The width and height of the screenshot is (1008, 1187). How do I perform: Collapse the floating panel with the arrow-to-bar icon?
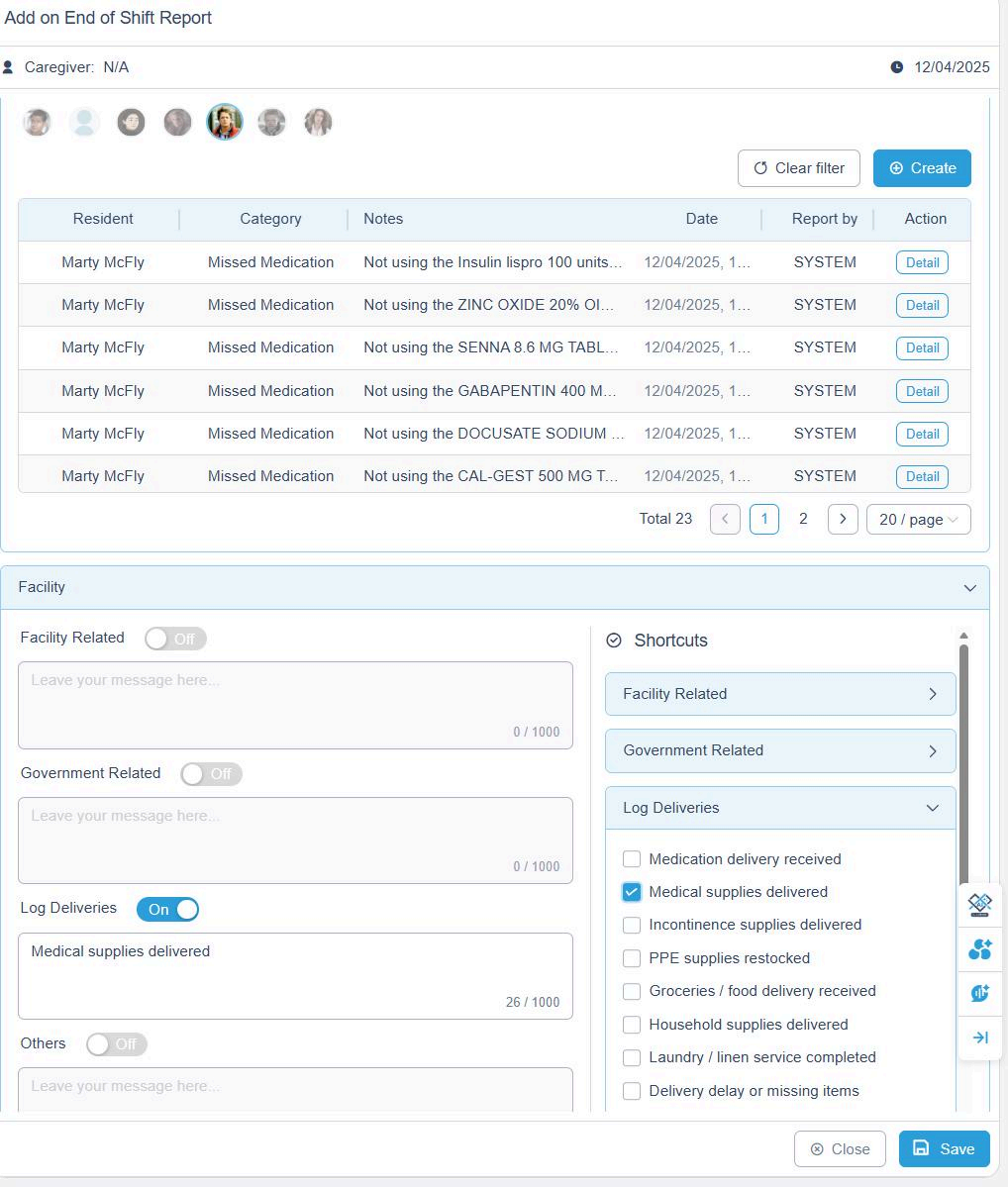coord(979,1038)
